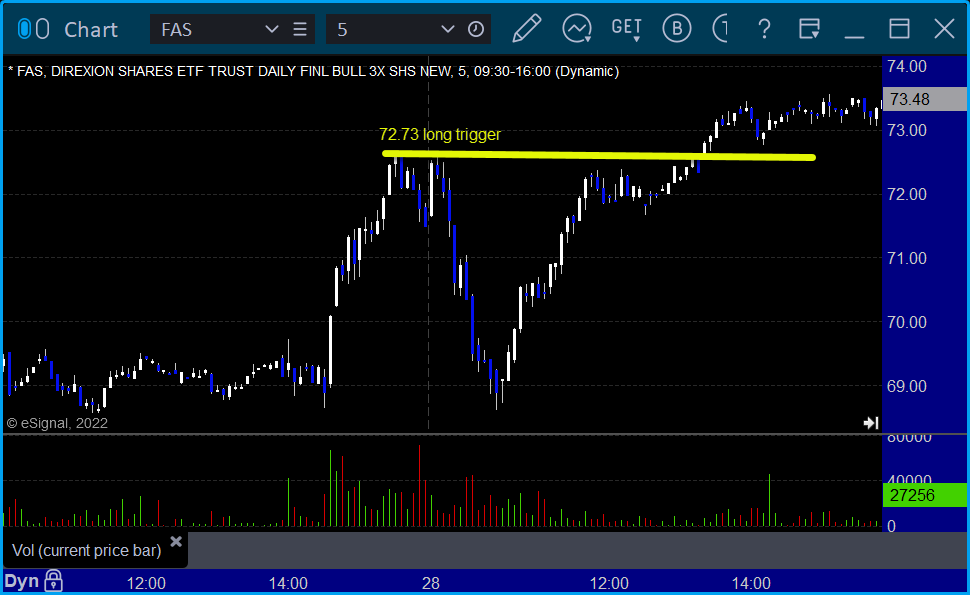Maximize the chart window

pyautogui.click(x=899, y=29)
